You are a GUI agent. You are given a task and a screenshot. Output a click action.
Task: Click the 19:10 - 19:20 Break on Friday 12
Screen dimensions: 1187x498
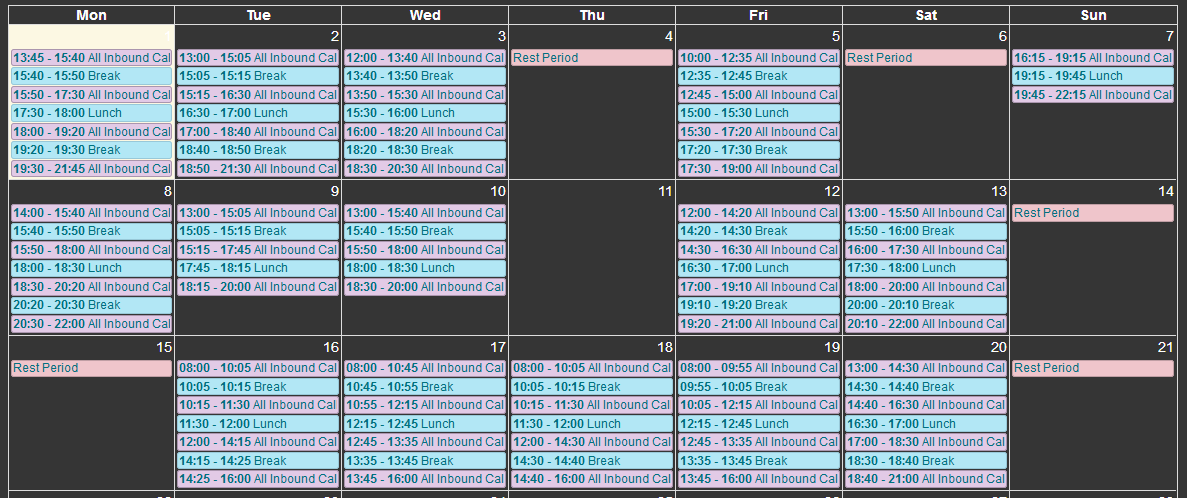pyautogui.click(x=759, y=305)
